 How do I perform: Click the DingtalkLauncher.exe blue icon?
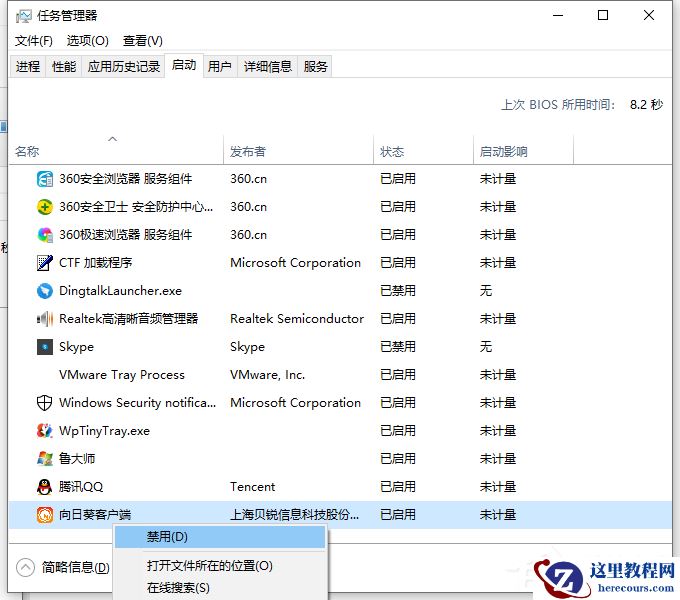45,290
